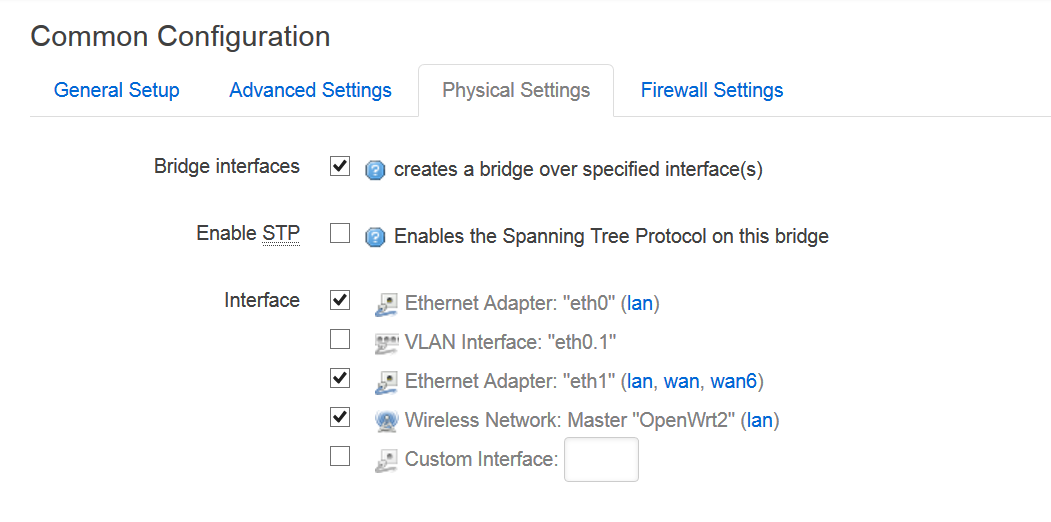Click the Bridge interfaces help icon
This screenshot has height=522, width=1051.
375,171
